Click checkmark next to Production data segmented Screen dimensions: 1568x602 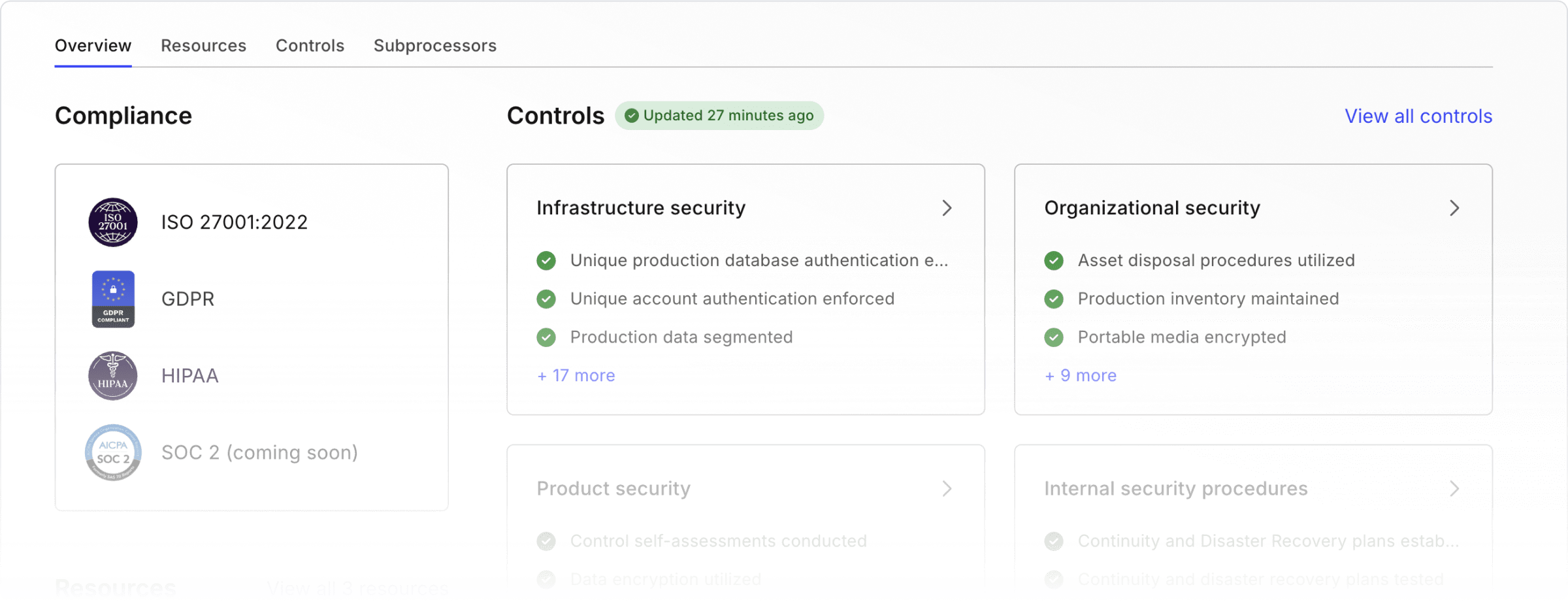[546, 337]
